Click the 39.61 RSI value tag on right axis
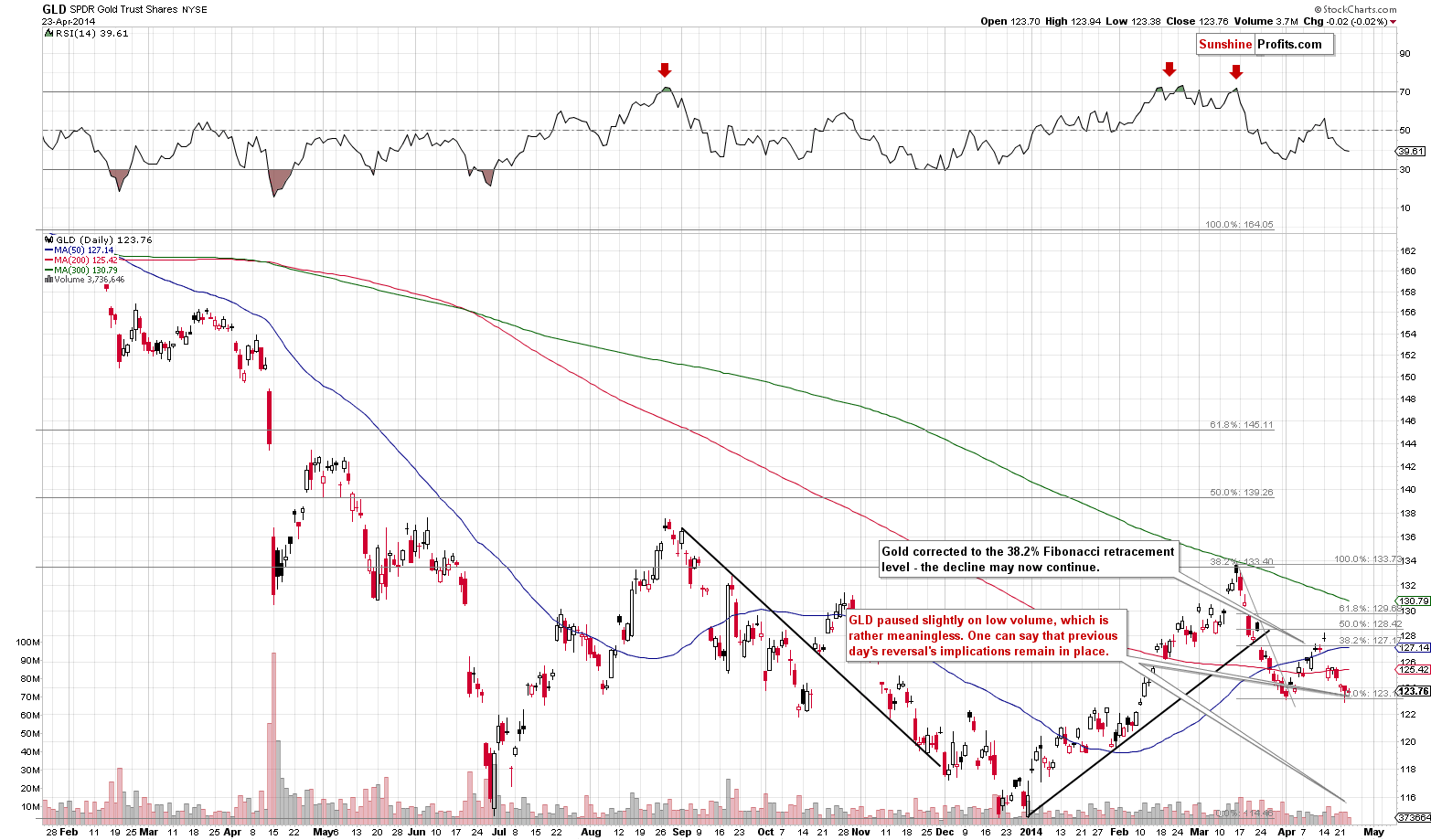Screen dimensions: 1431x840 pyautogui.click(x=1412, y=151)
